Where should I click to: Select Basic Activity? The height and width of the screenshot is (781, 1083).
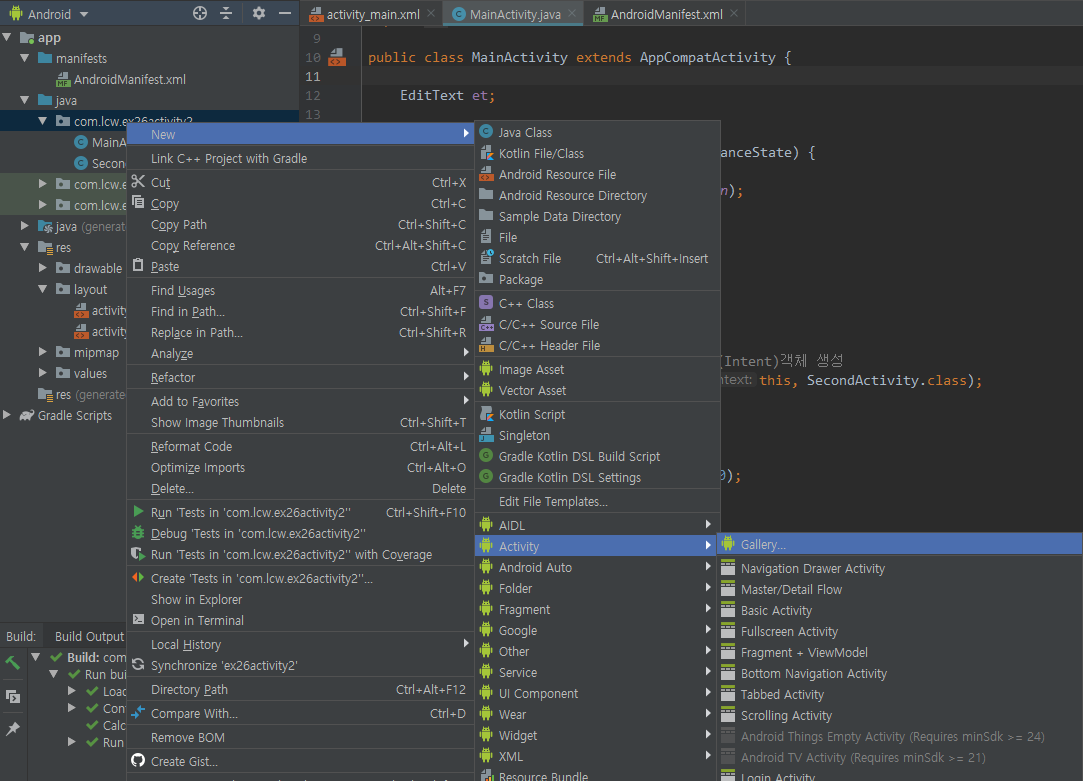point(900,610)
